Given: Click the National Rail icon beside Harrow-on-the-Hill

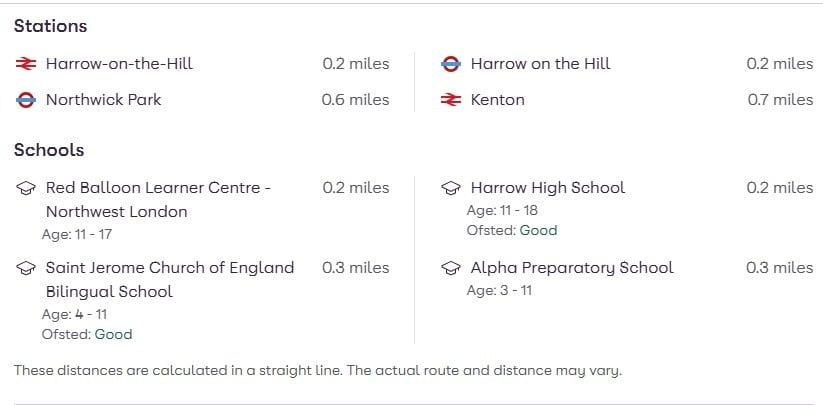Looking at the screenshot, I should (x=26, y=64).
